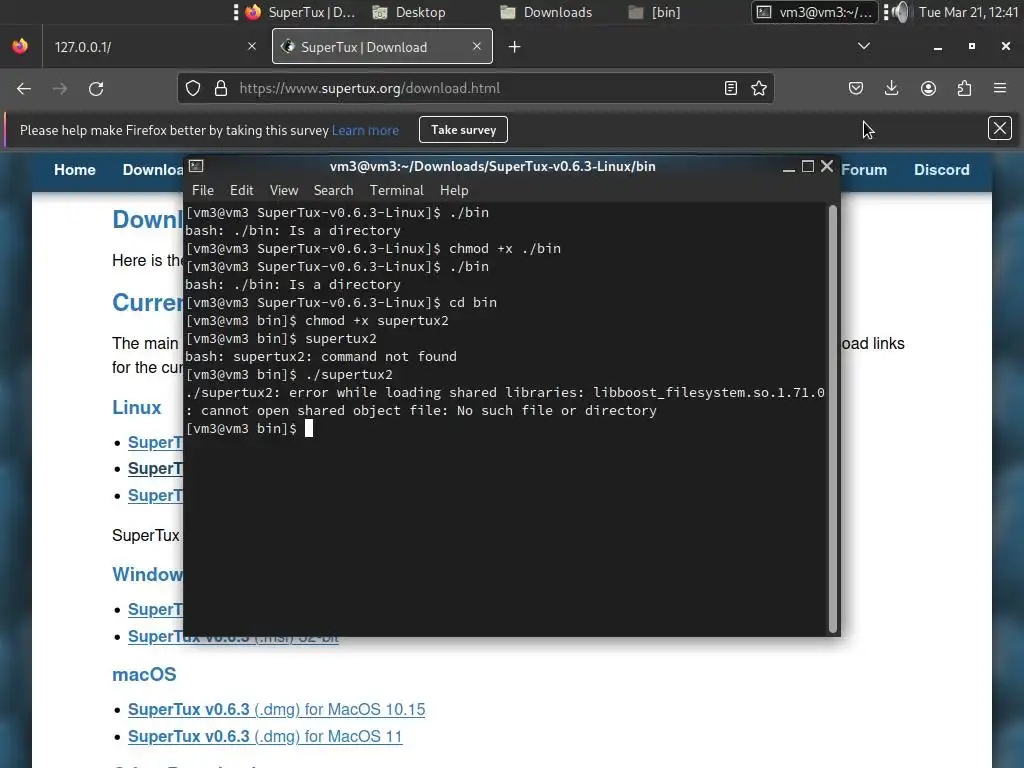
Task: Expand the list all tabs chevron
Action: pos(864,46)
